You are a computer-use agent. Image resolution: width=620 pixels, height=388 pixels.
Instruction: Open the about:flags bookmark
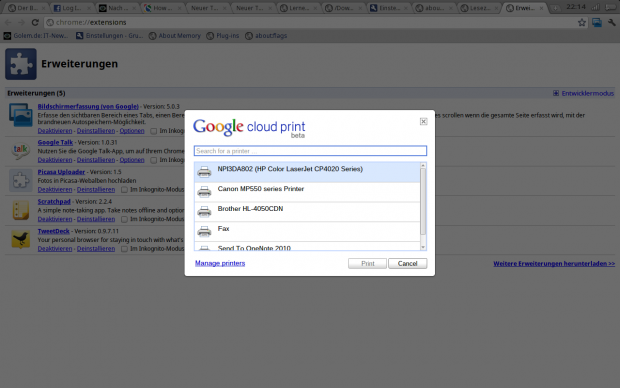tap(266, 36)
